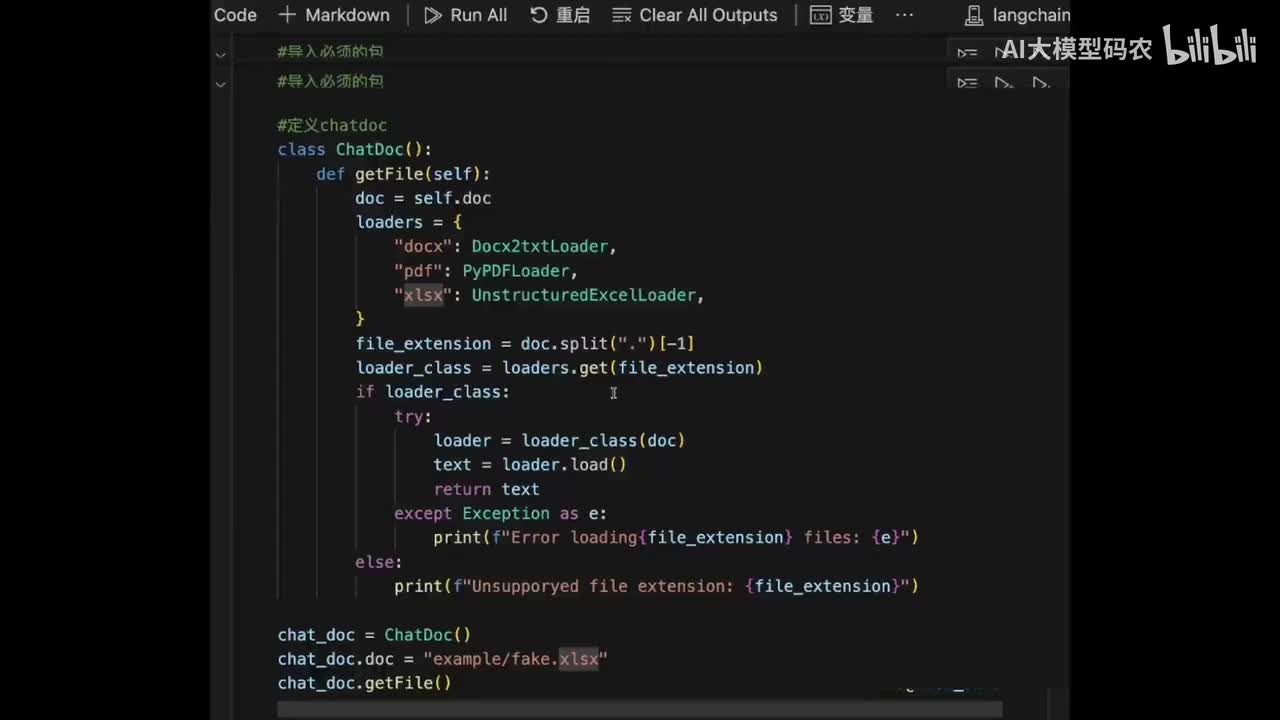Image resolution: width=1280 pixels, height=720 pixels.
Task: Click the UnstructuredExcelLoader dictionary entry line
Action: (x=549, y=295)
